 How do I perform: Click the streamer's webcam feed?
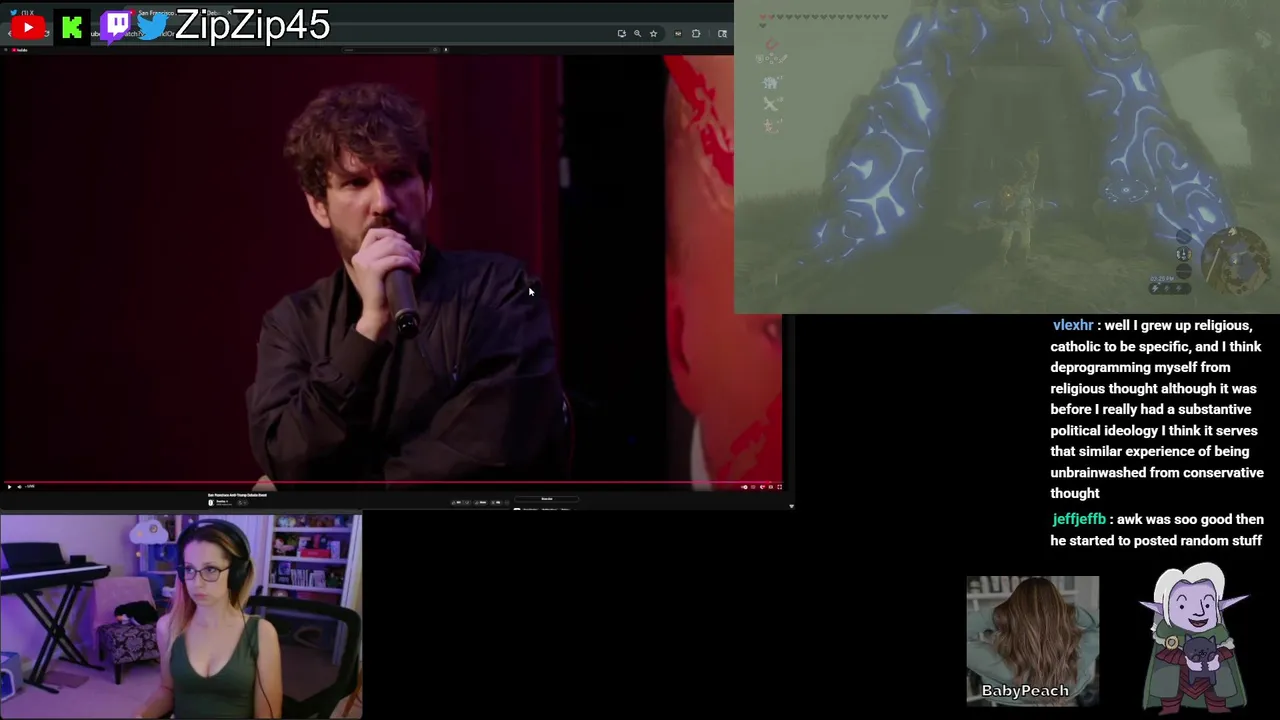coord(181,616)
